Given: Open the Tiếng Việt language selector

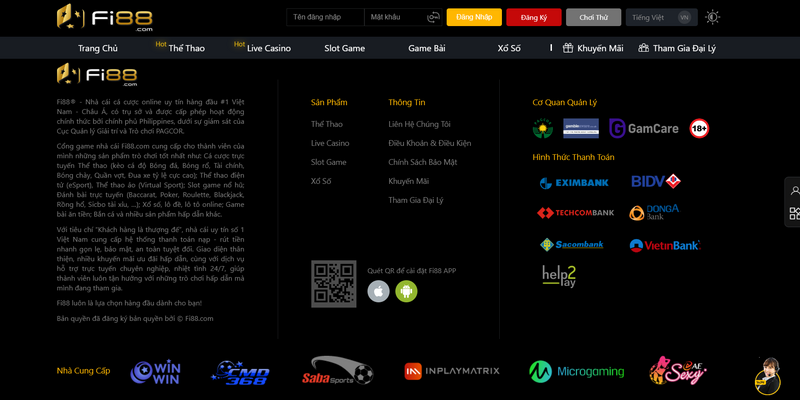Looking at the screenshot, I should coord(661,17).
